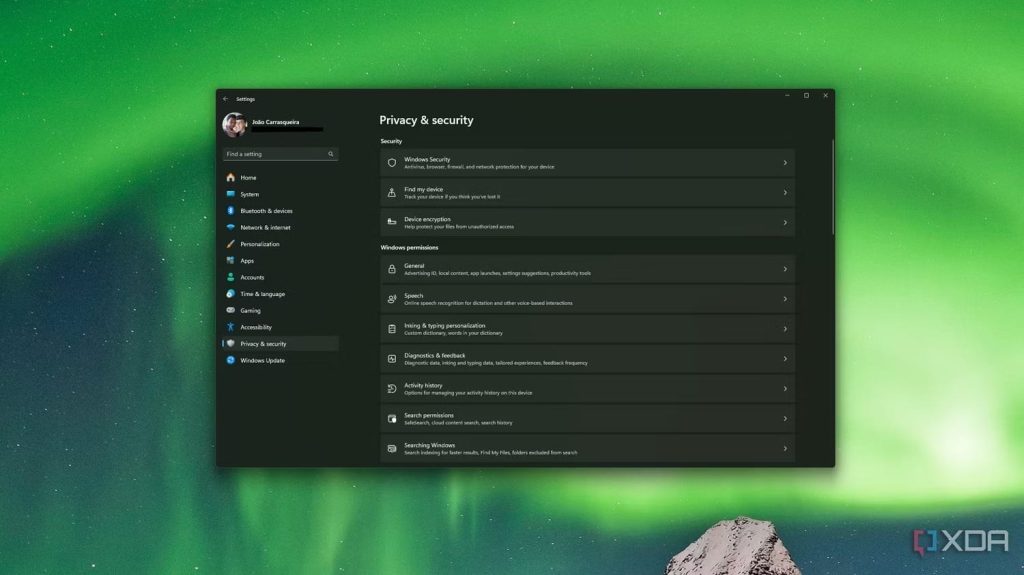Open Time & language settings

(x=262, y=294)
